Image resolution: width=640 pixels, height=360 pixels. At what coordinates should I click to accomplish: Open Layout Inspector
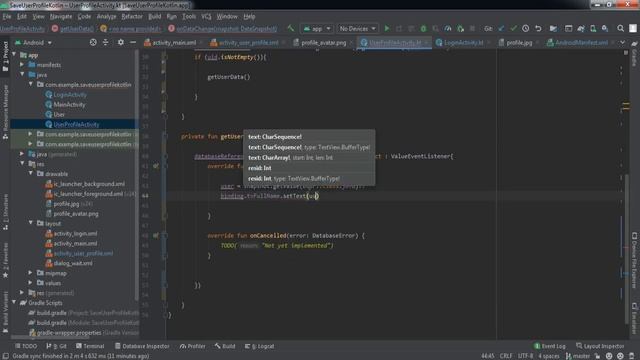pos(600,346)
